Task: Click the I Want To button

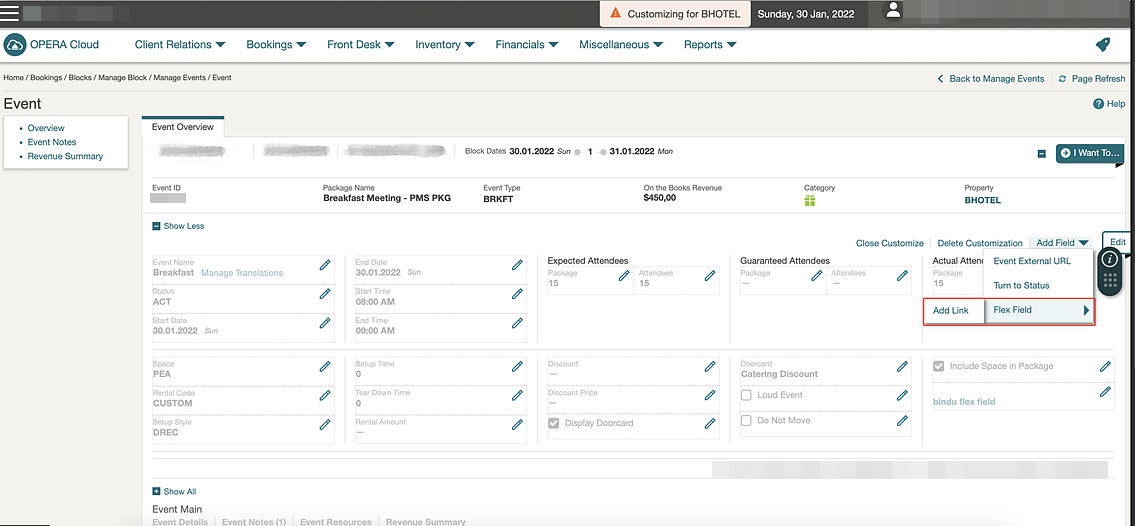Action: 1090,153
